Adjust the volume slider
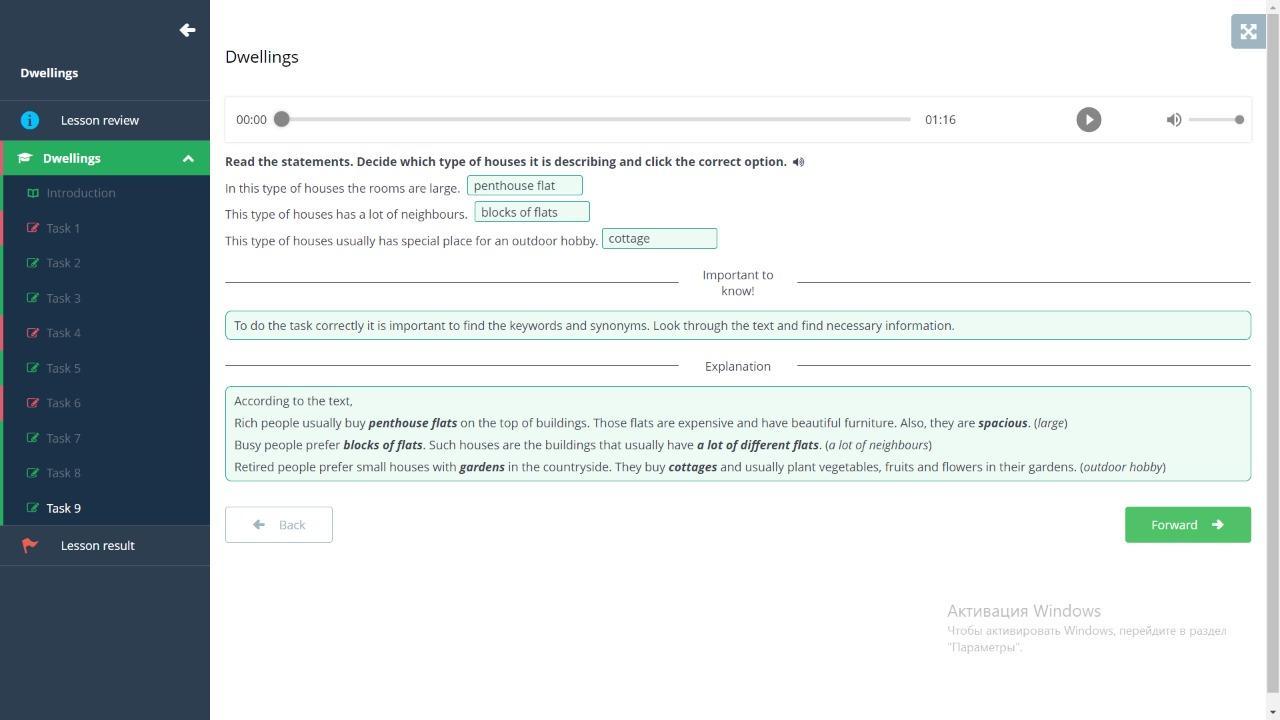 click(1216, 120)
